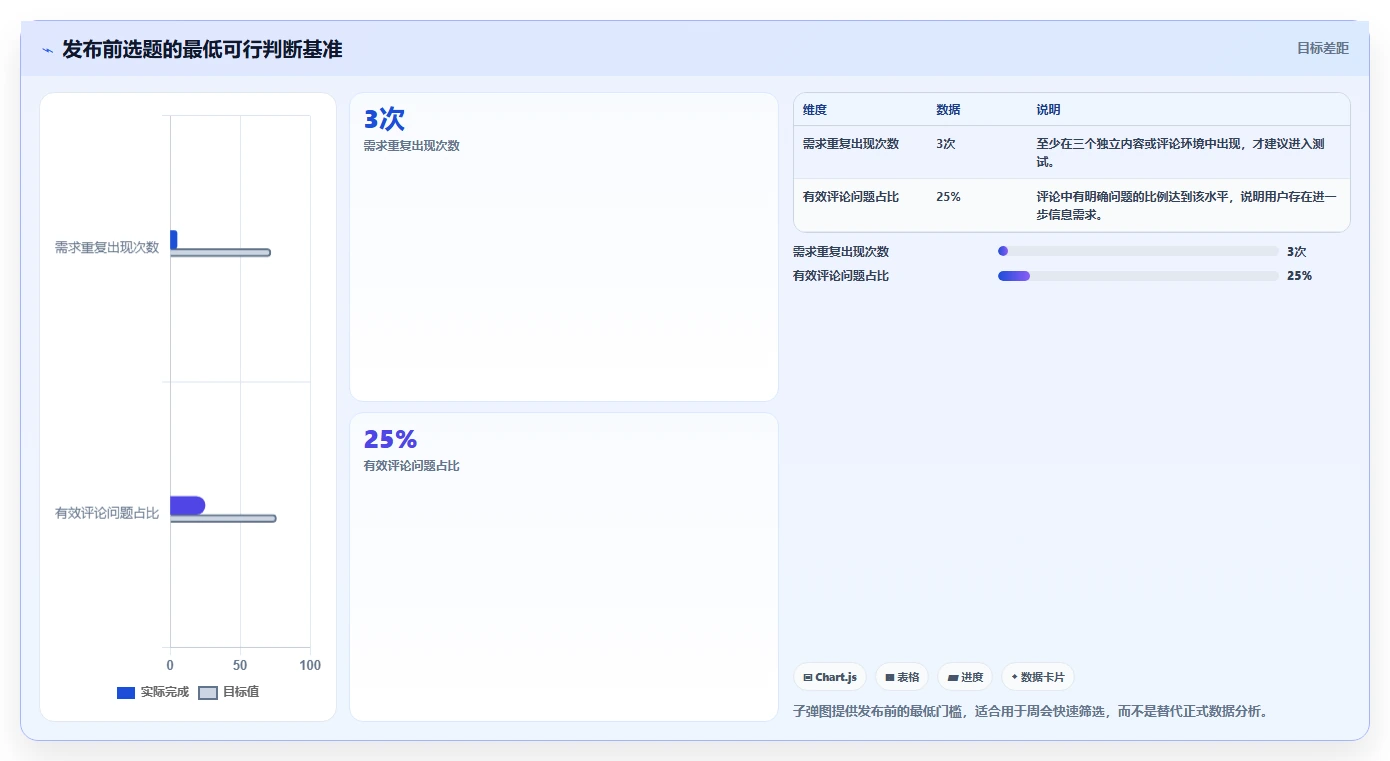This screenshot has width=1390, height=761.
Task: Click the purple 实际完成 bar for 有效评论问题占比
Action: click(187, 505)
